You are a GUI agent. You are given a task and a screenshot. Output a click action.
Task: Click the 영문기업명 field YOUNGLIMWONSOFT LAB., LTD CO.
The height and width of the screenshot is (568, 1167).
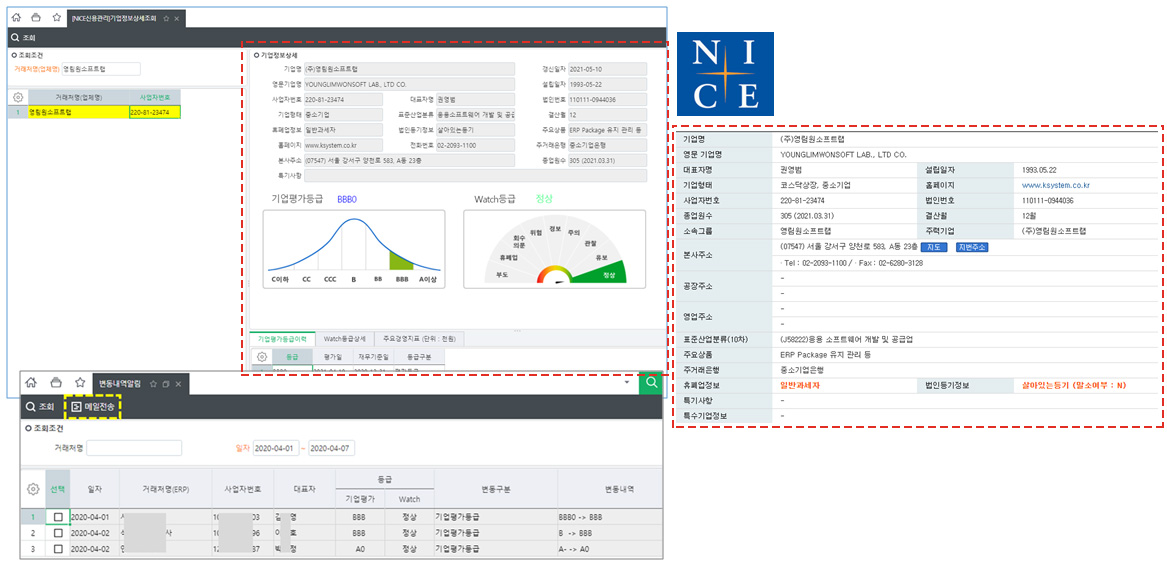(409, 84)
